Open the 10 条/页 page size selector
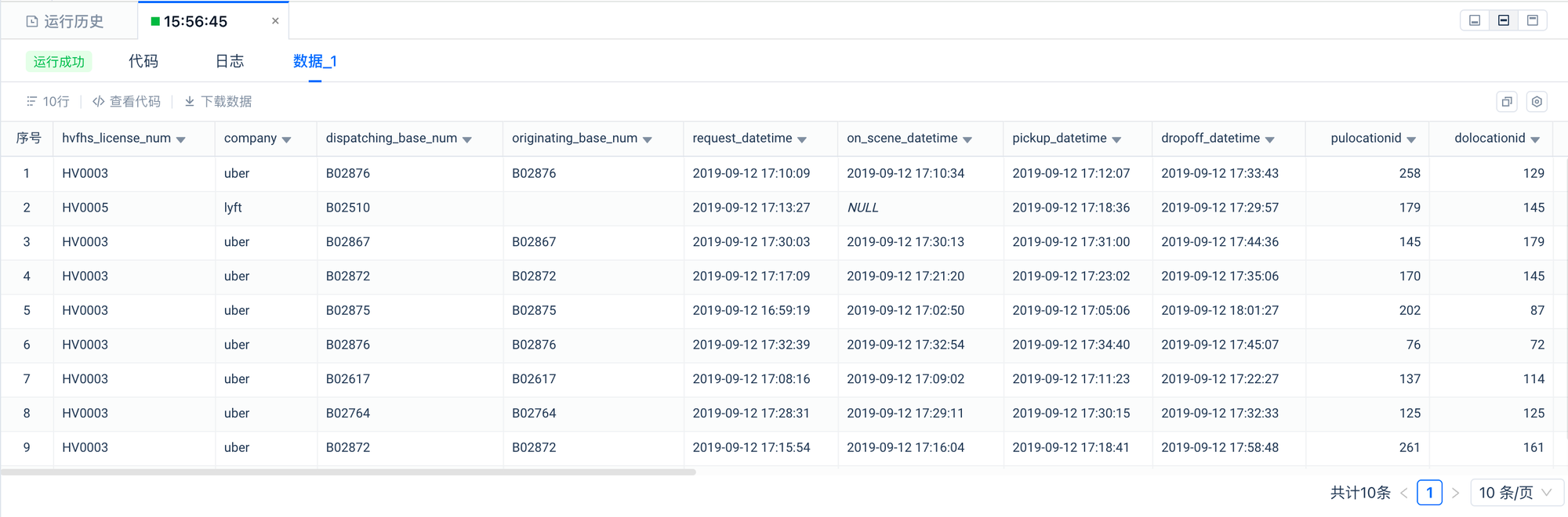Screen dimensions: 1568x517 coord(1515,493)
